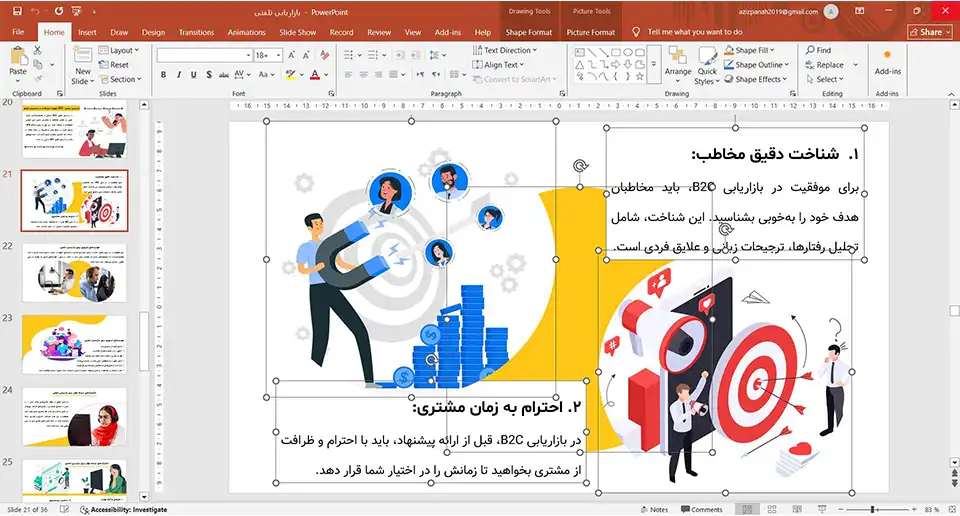Toggle right text alignment
The width and height of the screenshot is (960, 516).
coord(378,75)
